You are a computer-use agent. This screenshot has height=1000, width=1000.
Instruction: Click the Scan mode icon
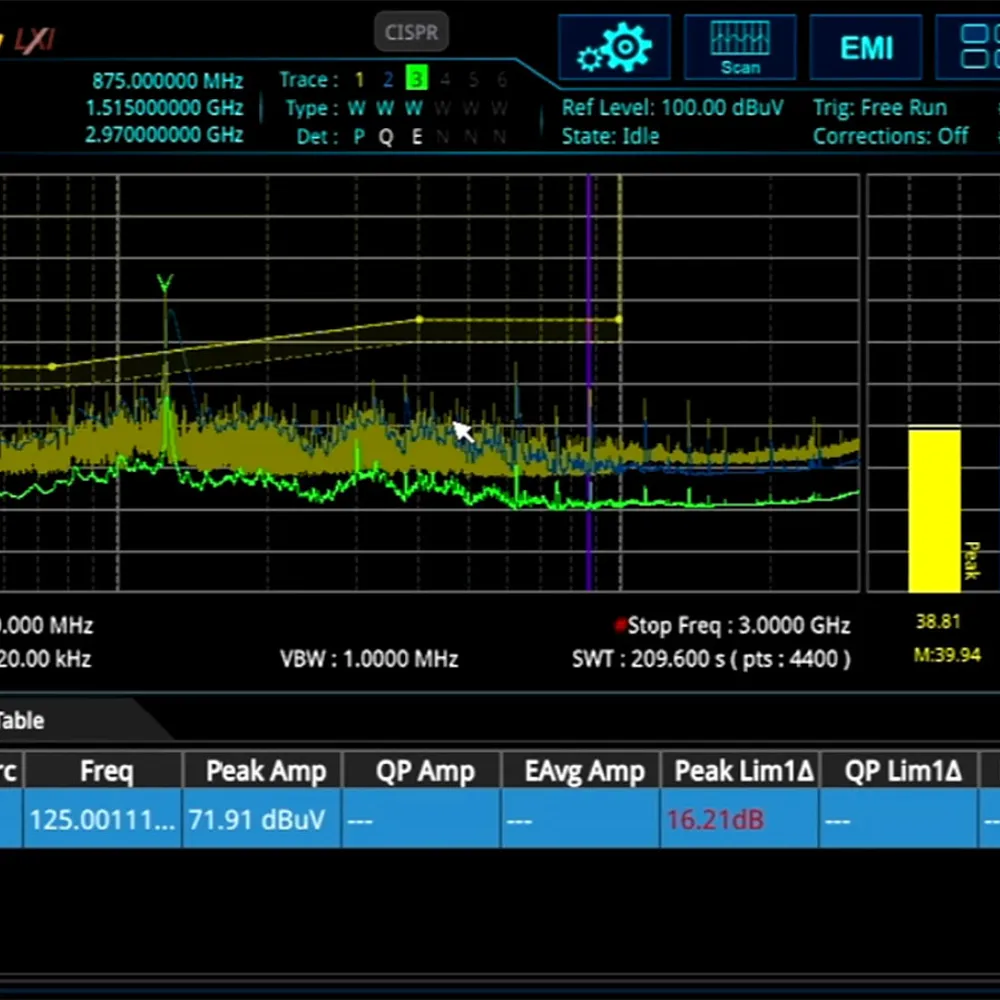(x=740, y=47)
